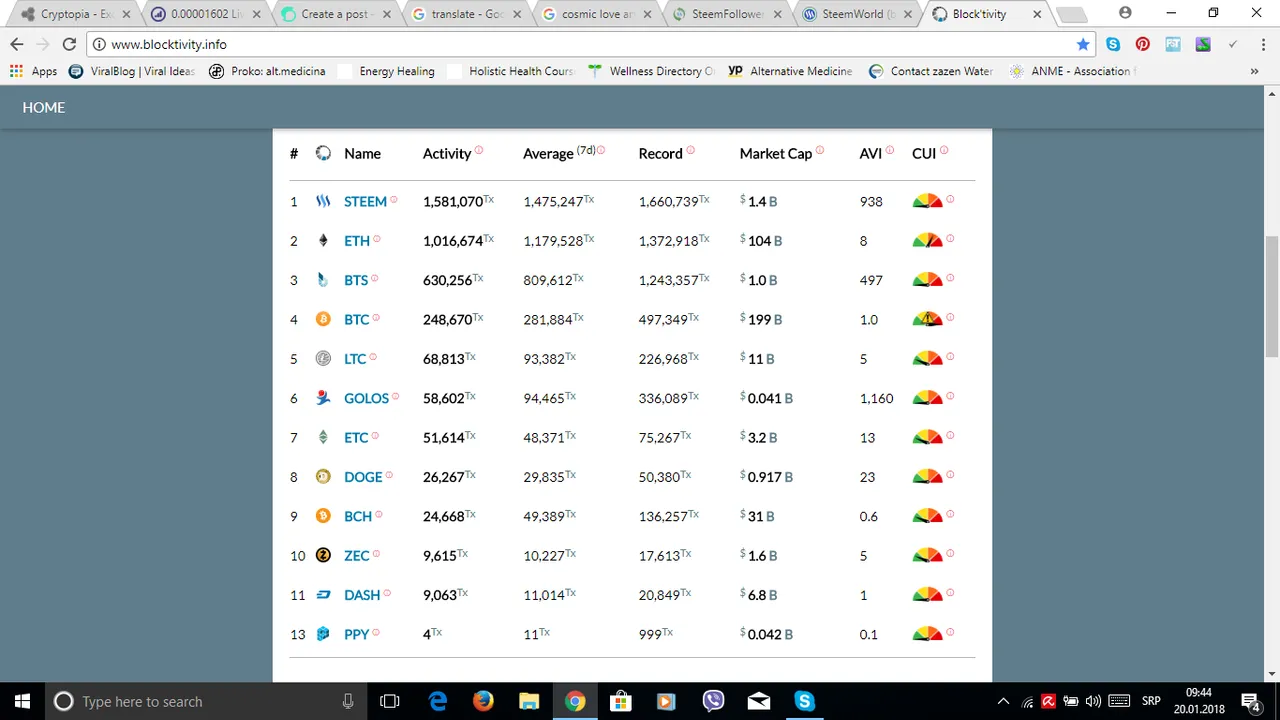Open Chrome profile user icon
Viewport: 1280px width, 720px height.
pyautogui.click(x=1125, y=13)
